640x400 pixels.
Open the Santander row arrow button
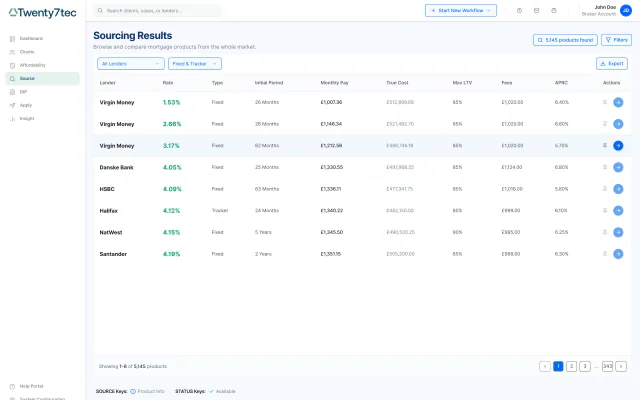pos(618,254)
